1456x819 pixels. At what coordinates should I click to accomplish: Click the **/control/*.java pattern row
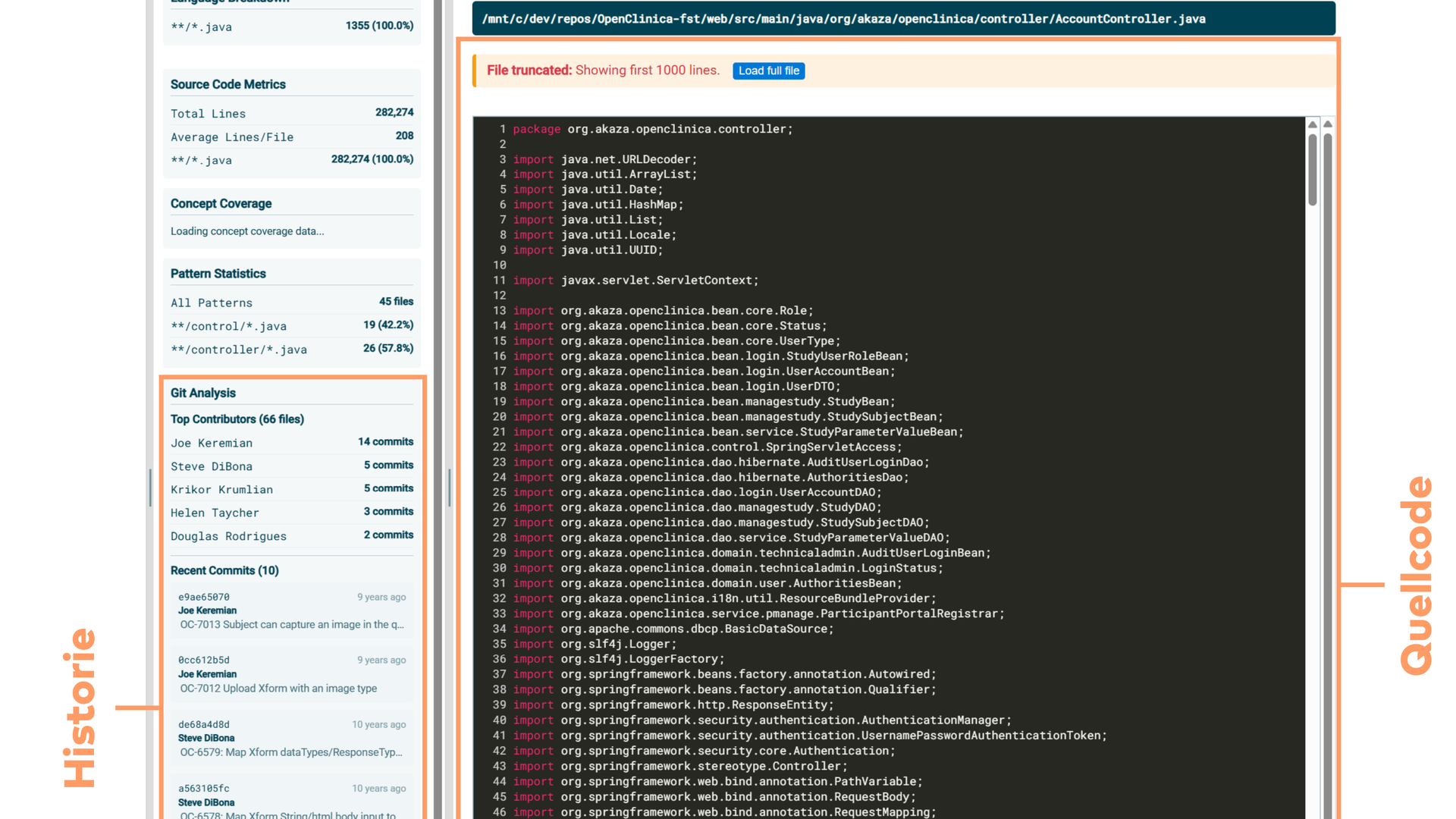pyautogui.click(x=292, y=326)
